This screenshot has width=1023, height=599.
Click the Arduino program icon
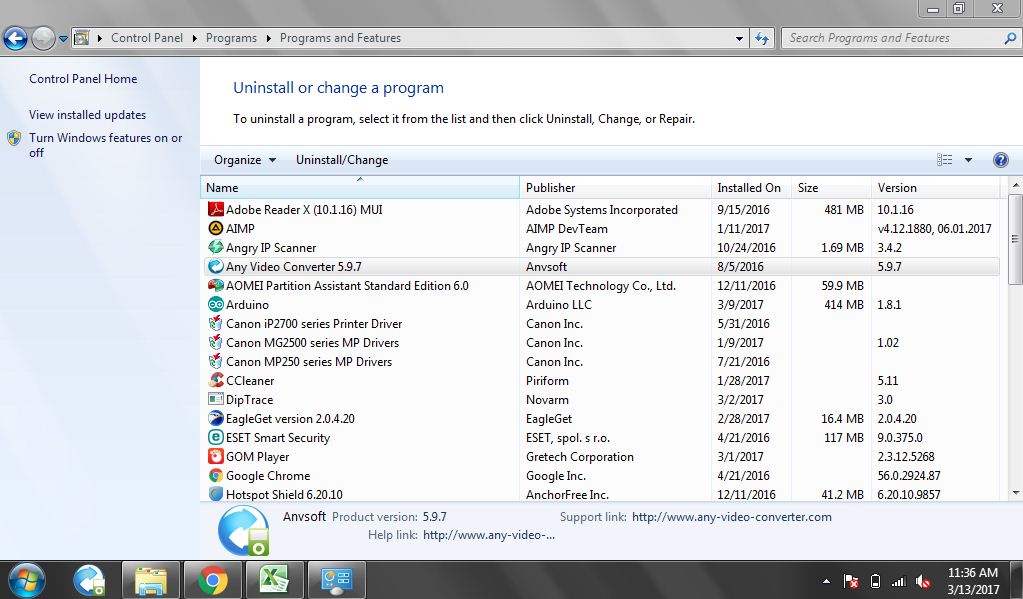tap(216, 304)
